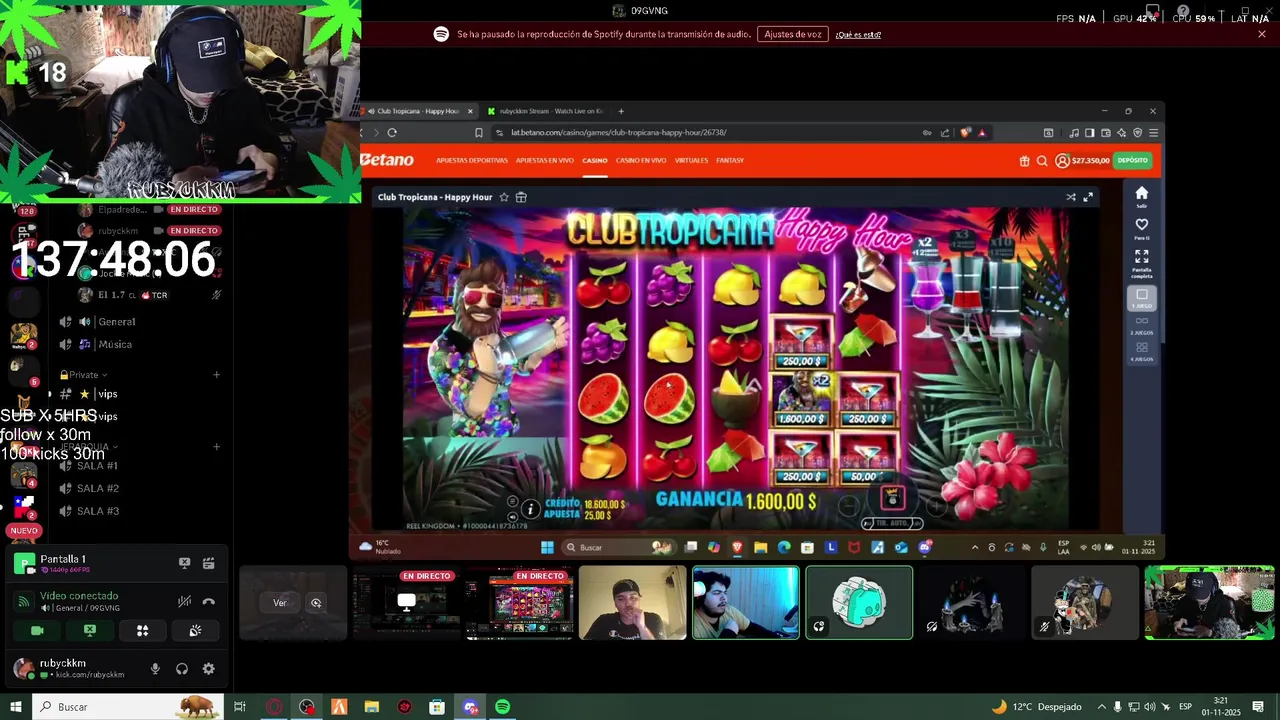The height and width of the screenshot is (720, 1280).
Task: Open the Betano gift promotions icon
Action: 1024,161
